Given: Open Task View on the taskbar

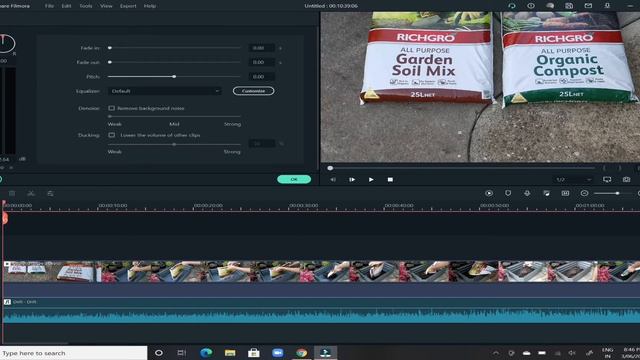Looking at the screenshot, I should click(x=182, y=353).
